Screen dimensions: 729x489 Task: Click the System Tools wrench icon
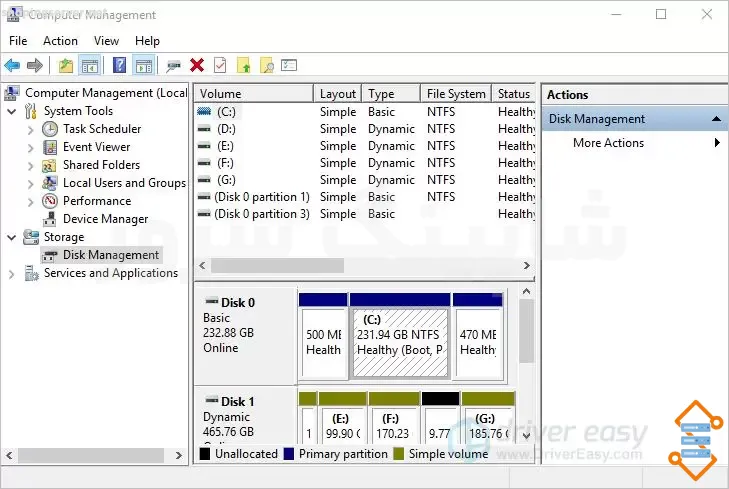tap(31, 111)
